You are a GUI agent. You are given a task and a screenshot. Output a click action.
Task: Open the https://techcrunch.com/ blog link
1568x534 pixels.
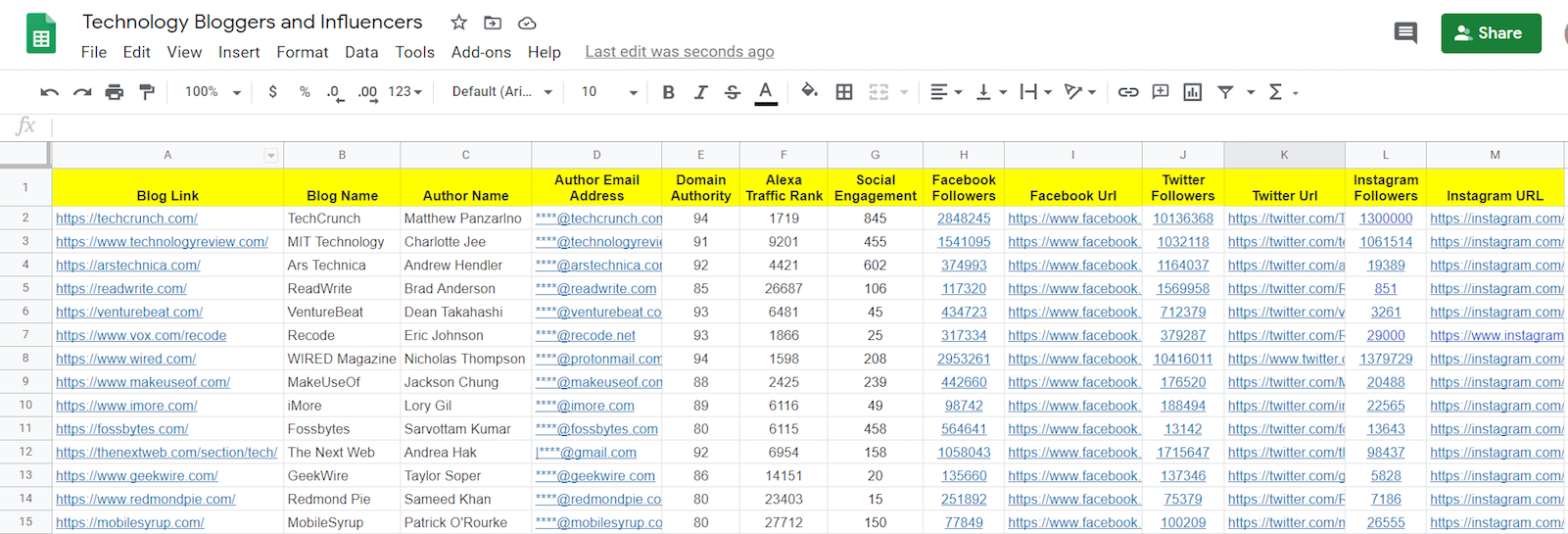point(126,218)
